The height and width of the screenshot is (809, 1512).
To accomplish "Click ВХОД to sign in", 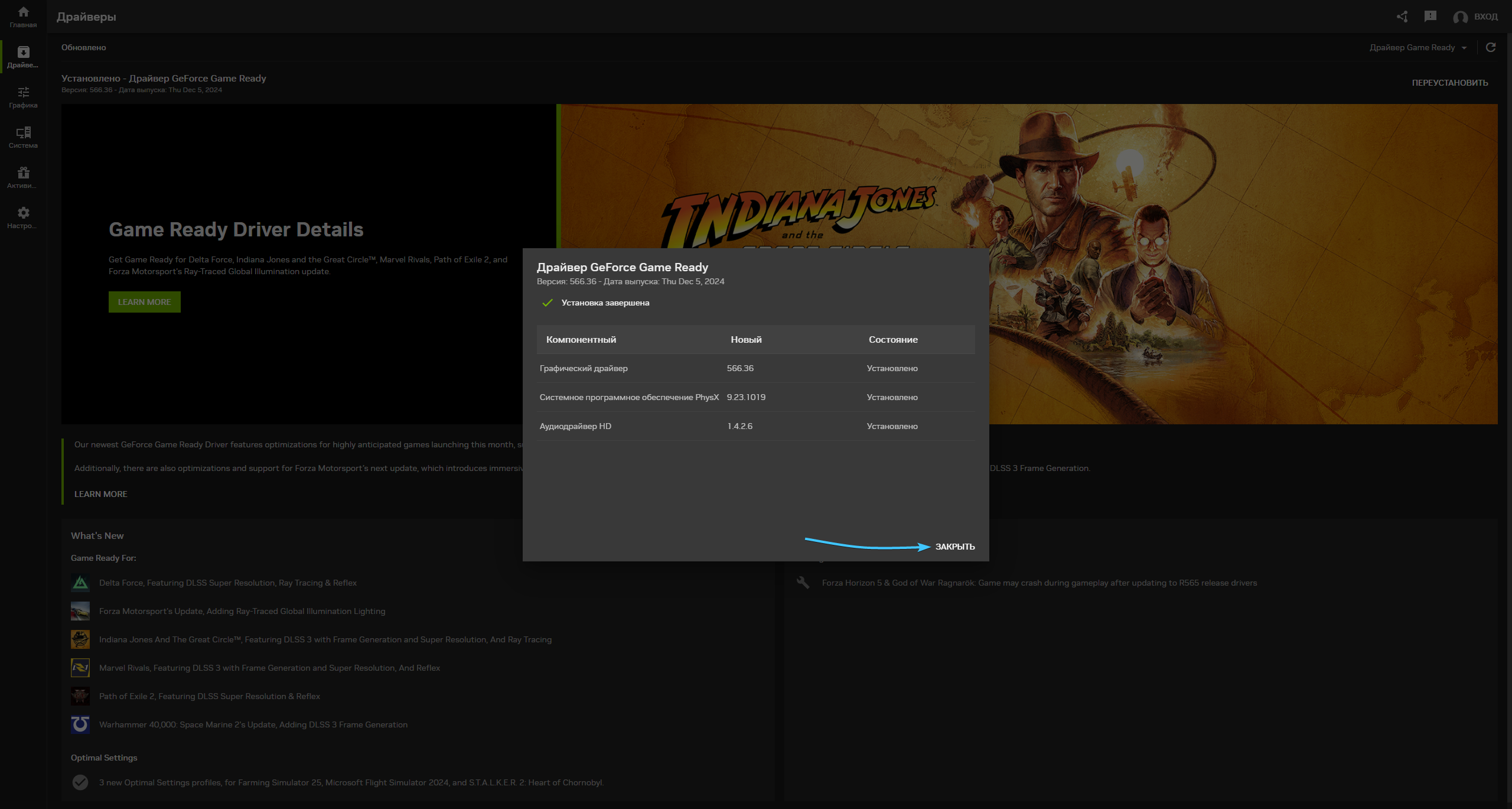I will pos(1485,17).
